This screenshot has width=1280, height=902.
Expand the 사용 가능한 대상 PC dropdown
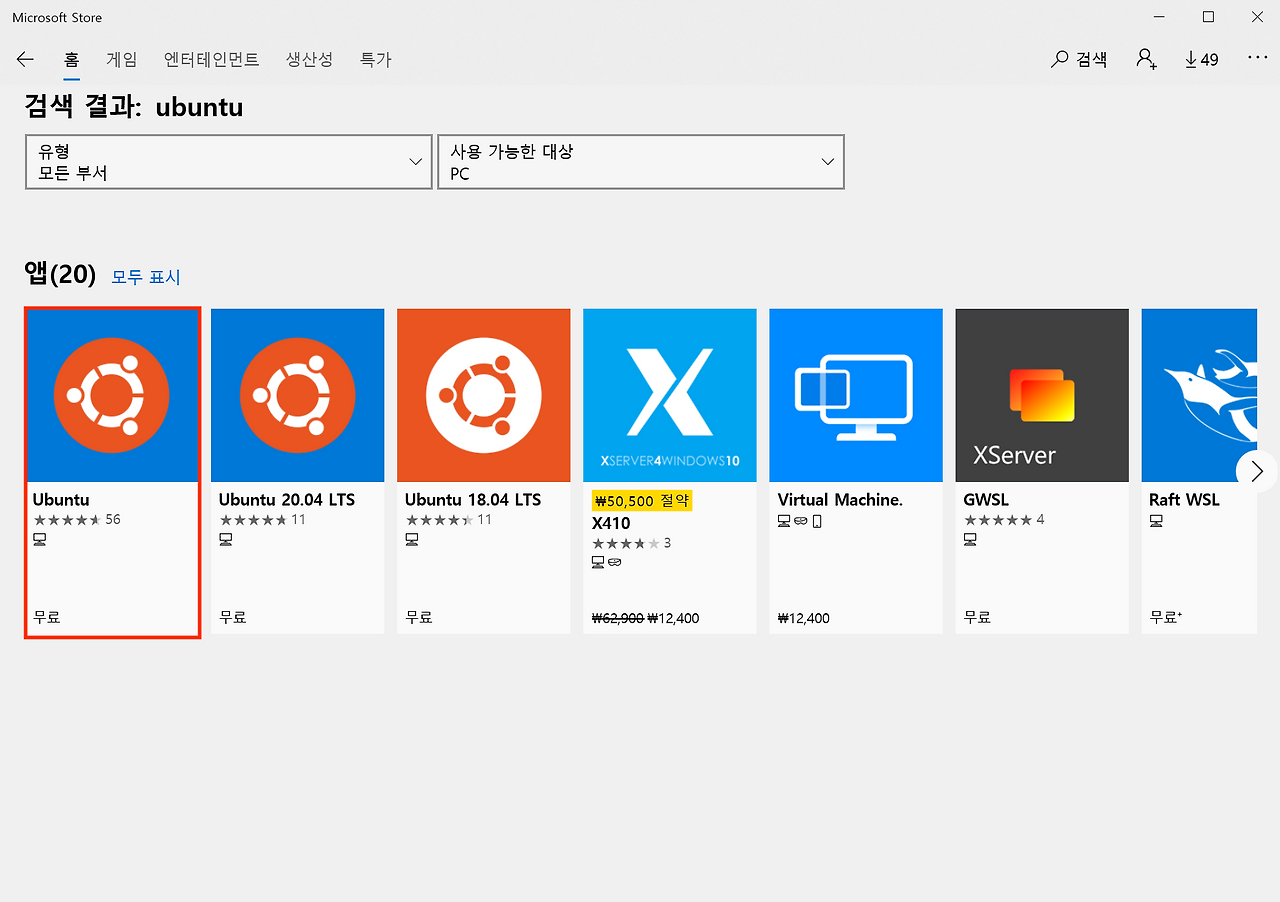click(641, 162)
